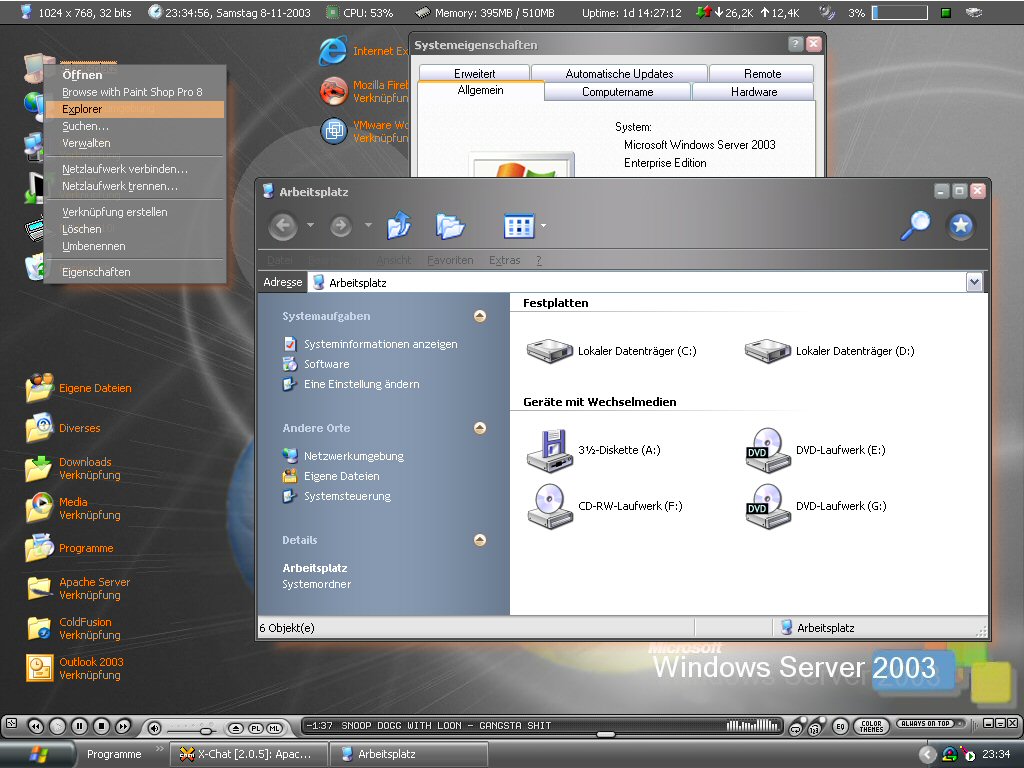Collapse the Systemaufgaben panel section
This screenshot has height=768, width=1024.
click(480, 316)
